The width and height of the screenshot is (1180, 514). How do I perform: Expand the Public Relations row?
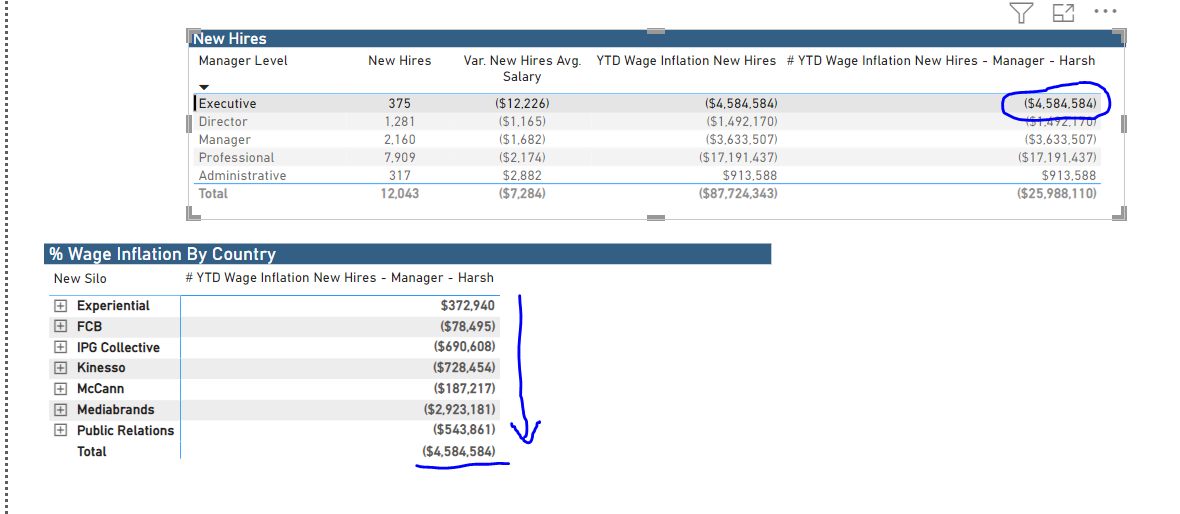(61, 430)
